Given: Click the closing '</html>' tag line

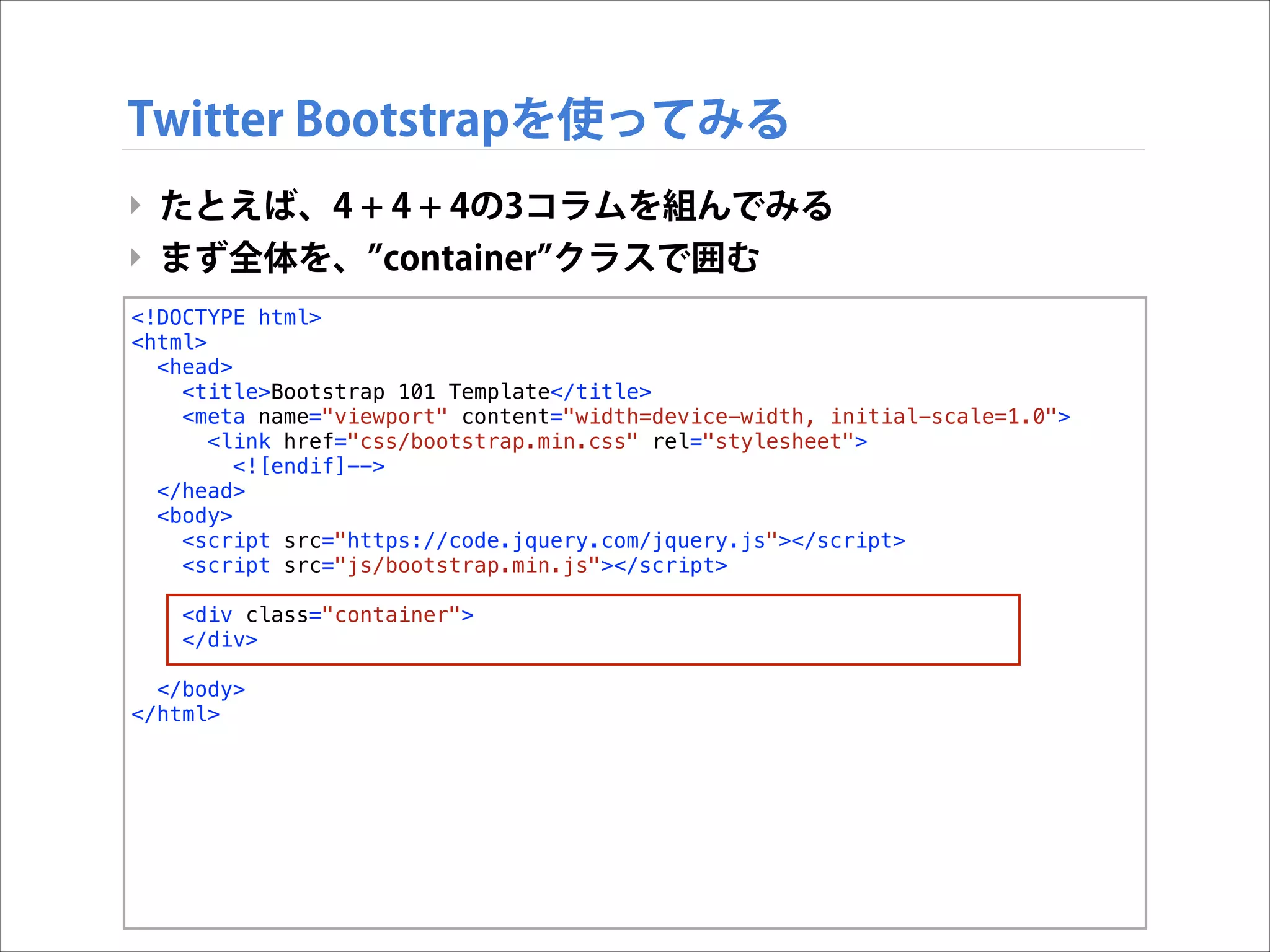Looking at the screenshot, I should [x=175, y=714].
